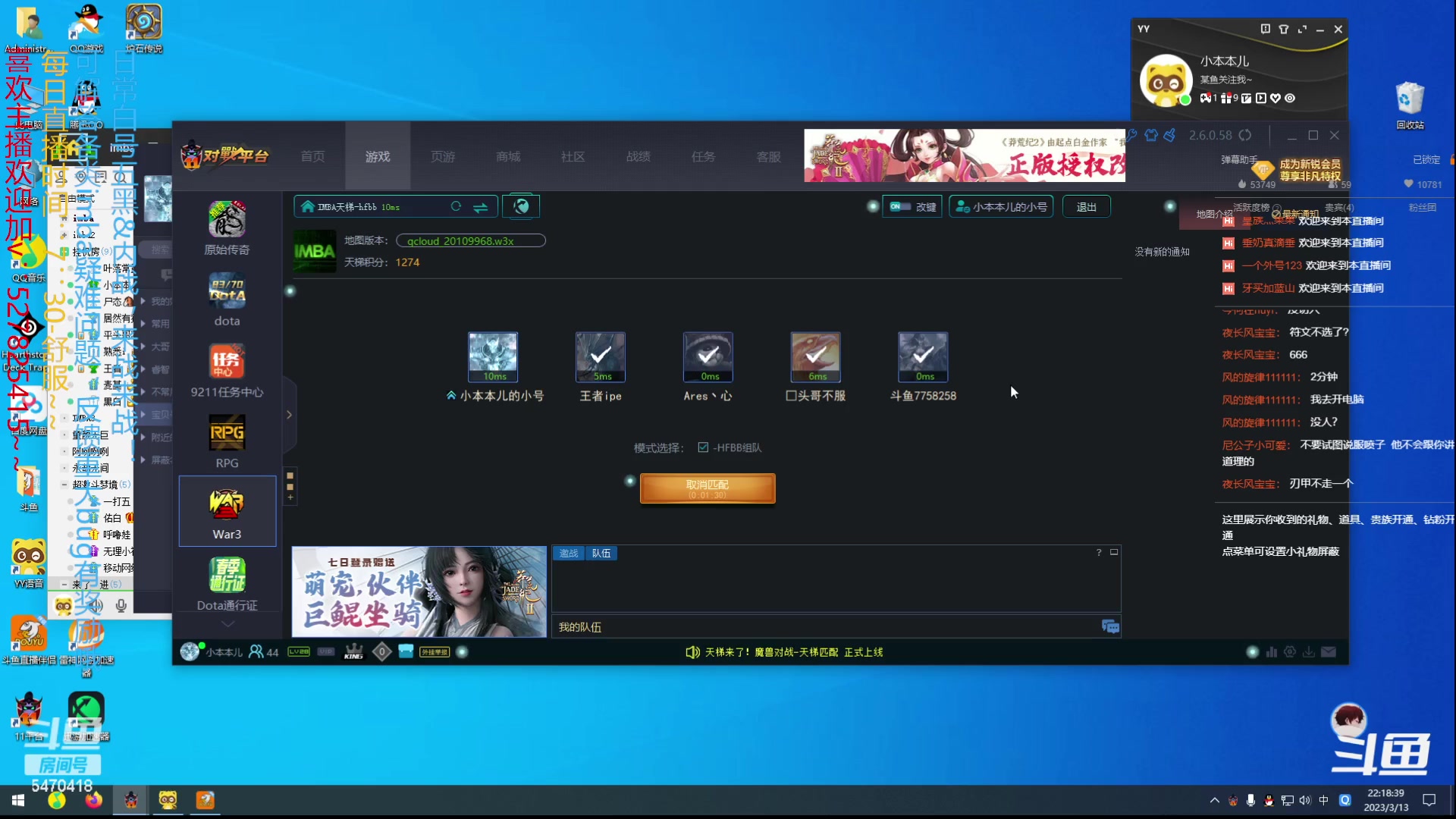Click the diamond 0 badge in status bar
Image resolution: width=1456 pixels, height=819 pixels.
(x=381, y=651)
